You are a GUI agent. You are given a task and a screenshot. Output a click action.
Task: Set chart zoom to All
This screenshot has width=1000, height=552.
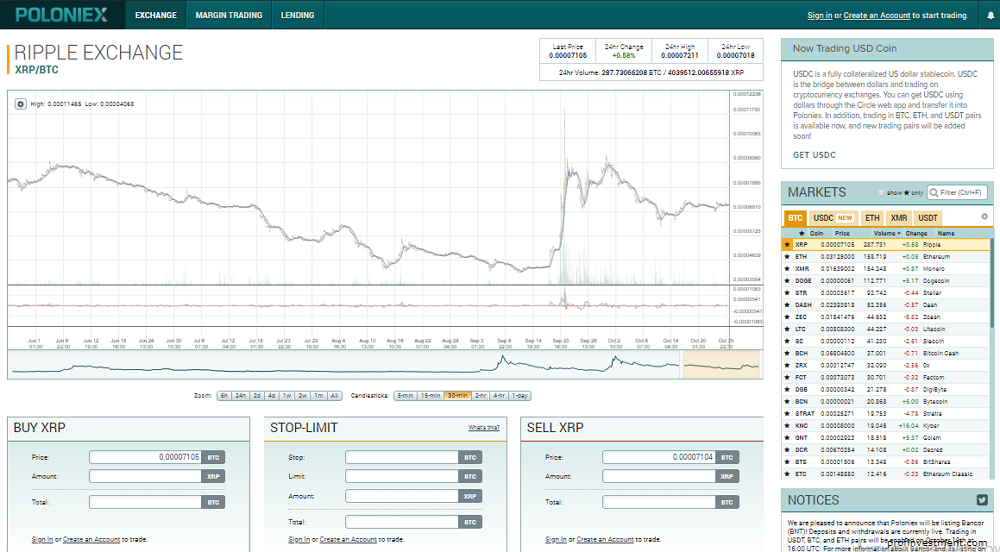[x=334, y=396]
